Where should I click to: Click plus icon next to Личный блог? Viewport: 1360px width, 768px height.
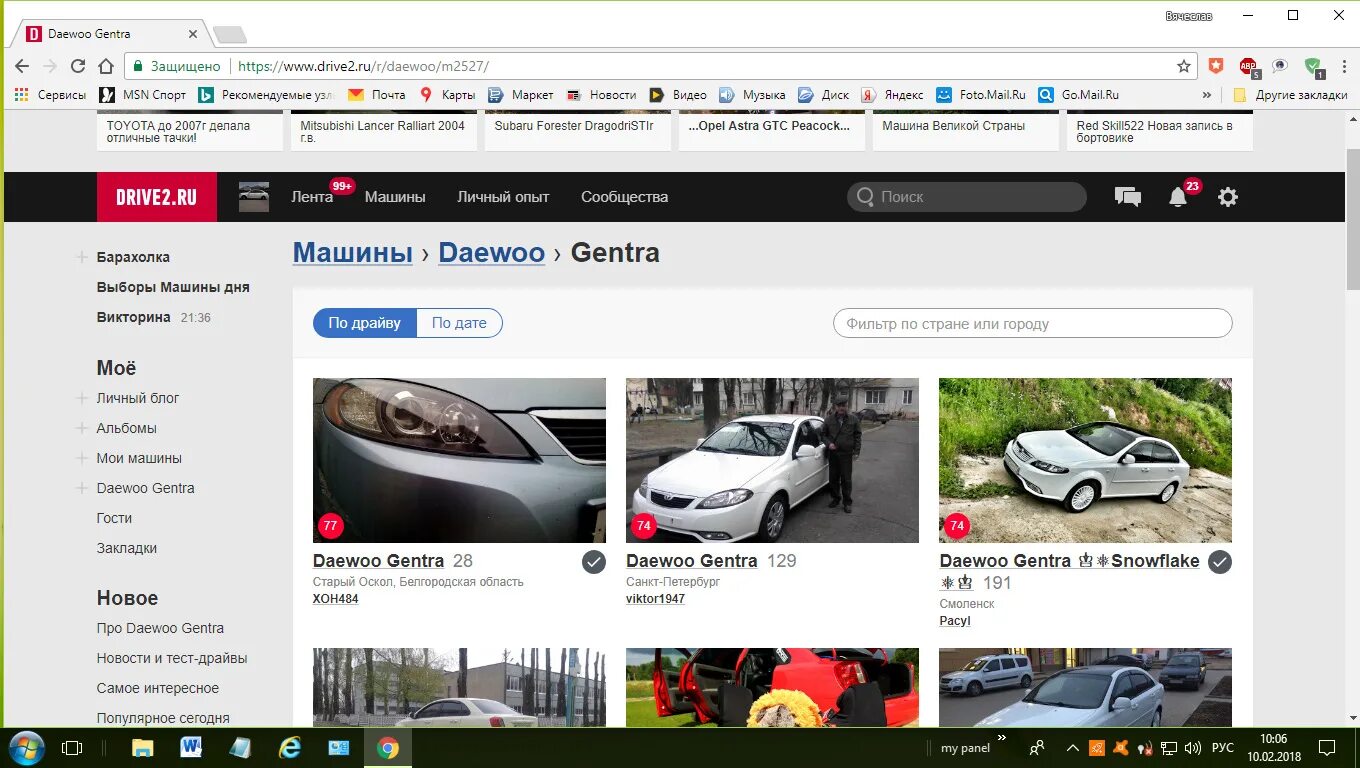(82, 398)
